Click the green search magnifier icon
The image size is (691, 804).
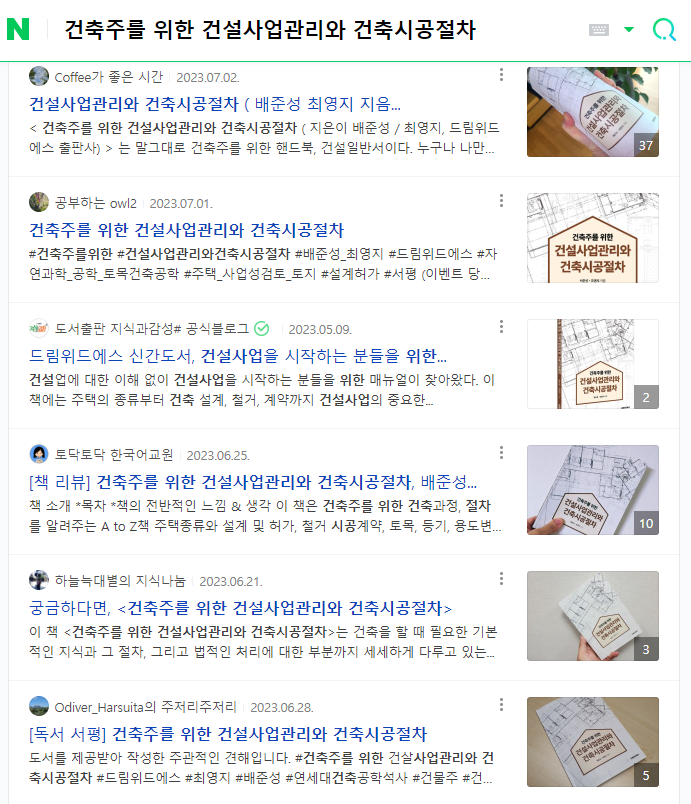(x=664, y=29)
